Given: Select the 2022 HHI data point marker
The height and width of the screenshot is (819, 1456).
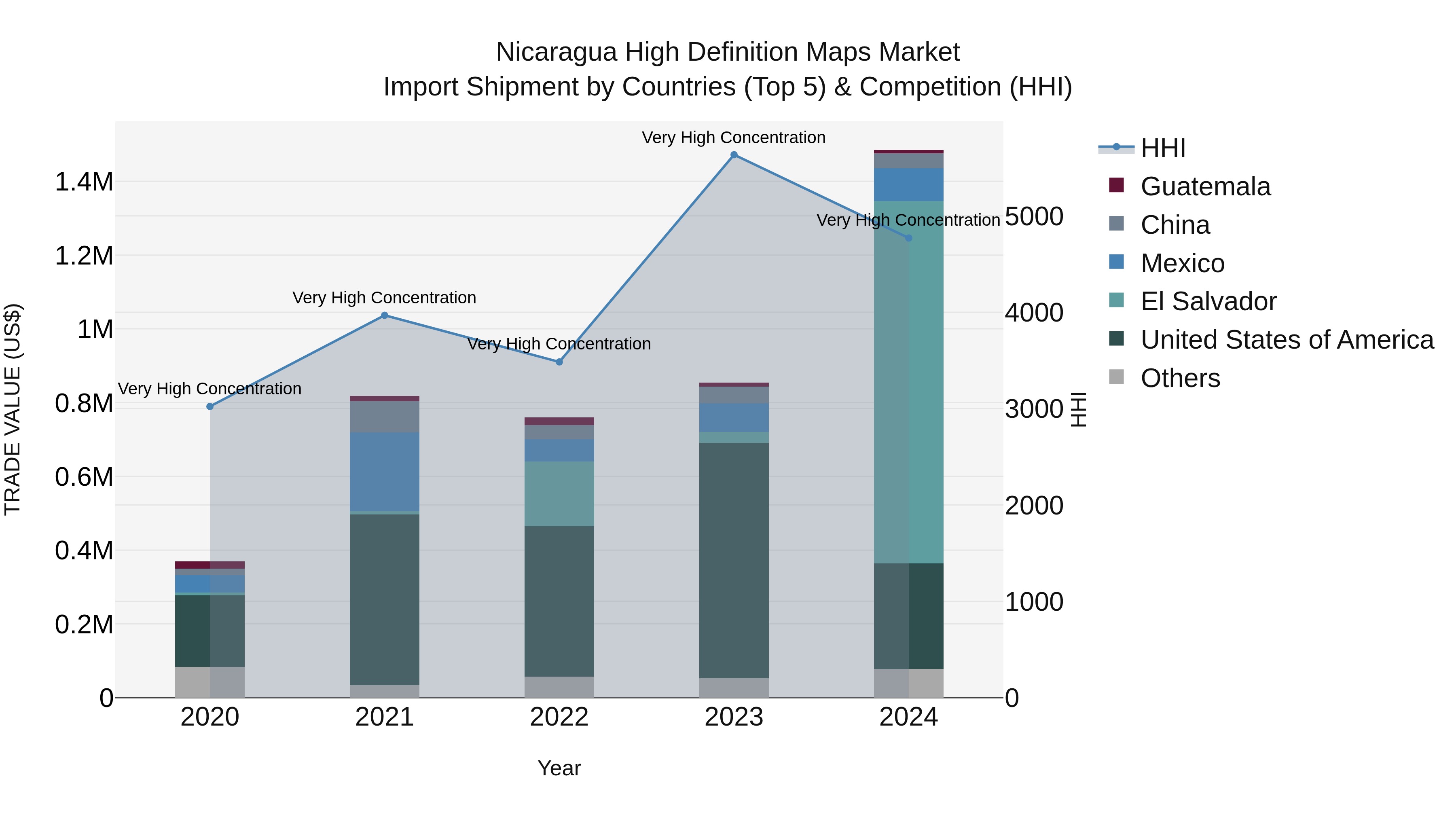Looking at the screenshot, I should click(559, 362).
